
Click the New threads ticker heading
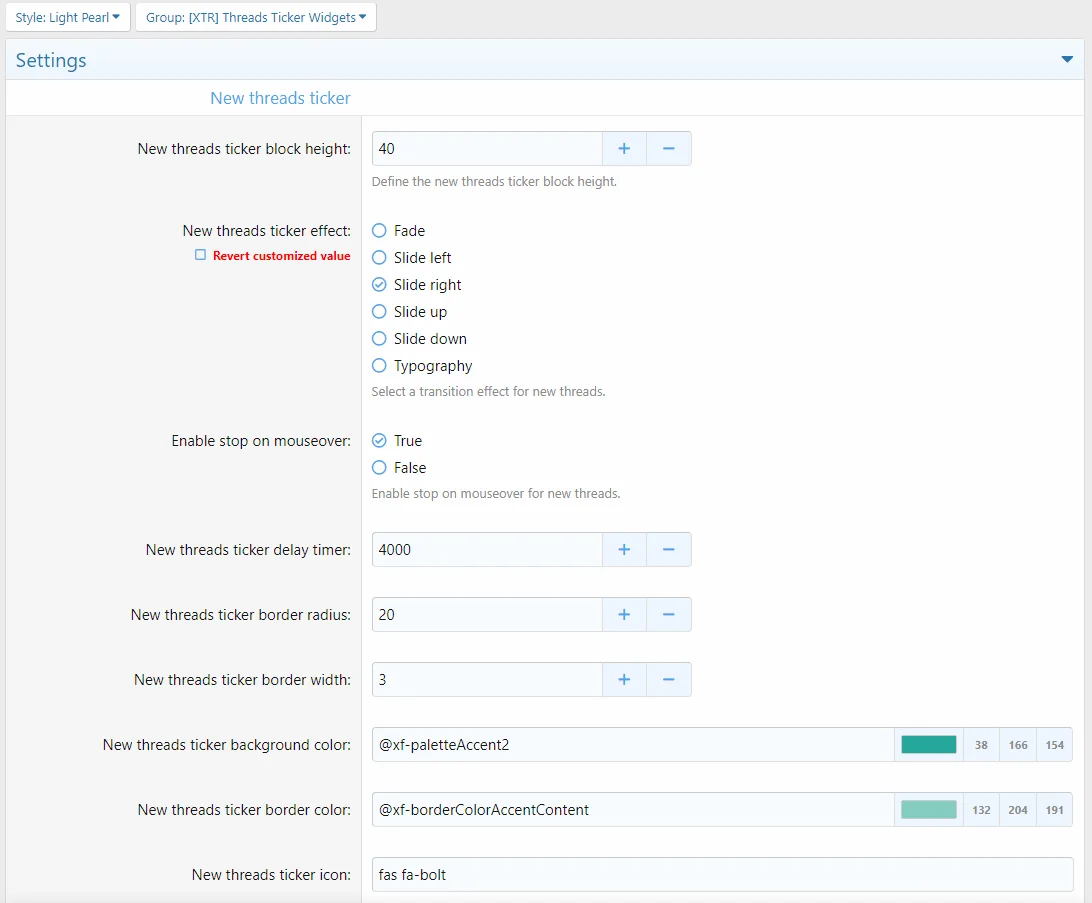click(x=280, y=98)
